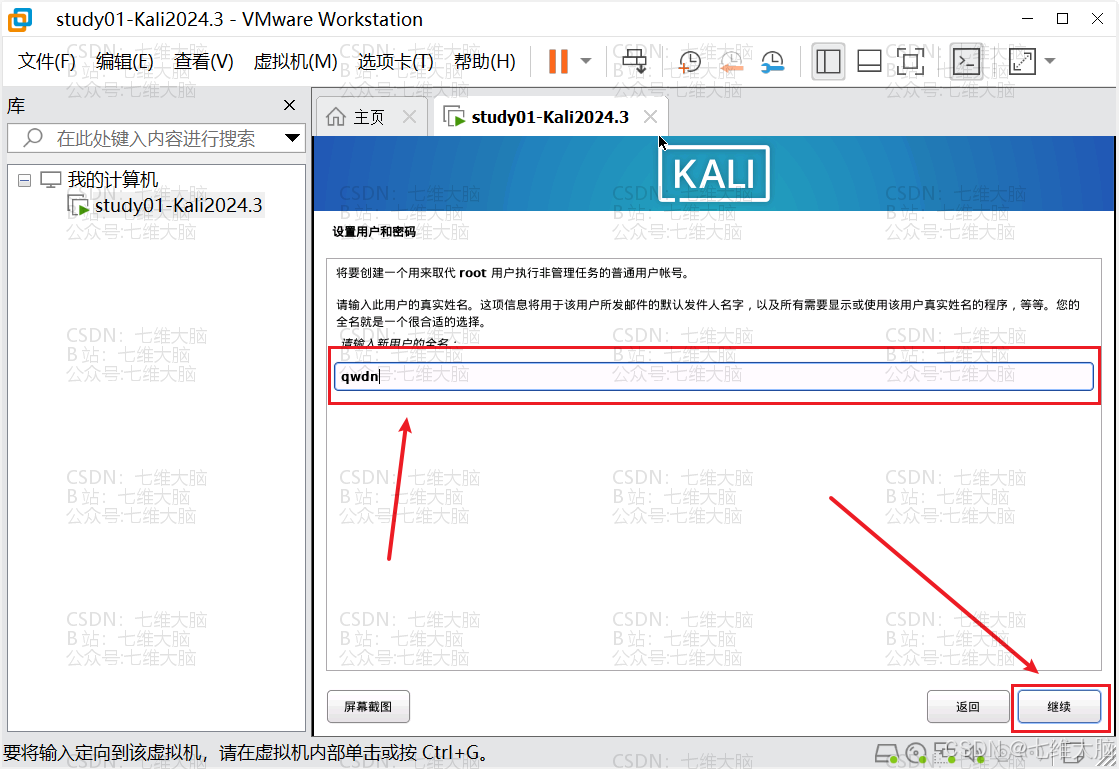Open the 编辑(E) menu
1119x769 pixels.
(124, 62)
